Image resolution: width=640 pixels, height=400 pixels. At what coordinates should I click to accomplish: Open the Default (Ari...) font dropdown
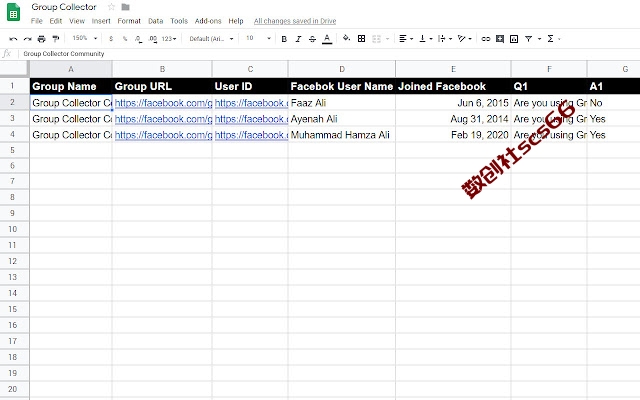[x=211, y=39]
